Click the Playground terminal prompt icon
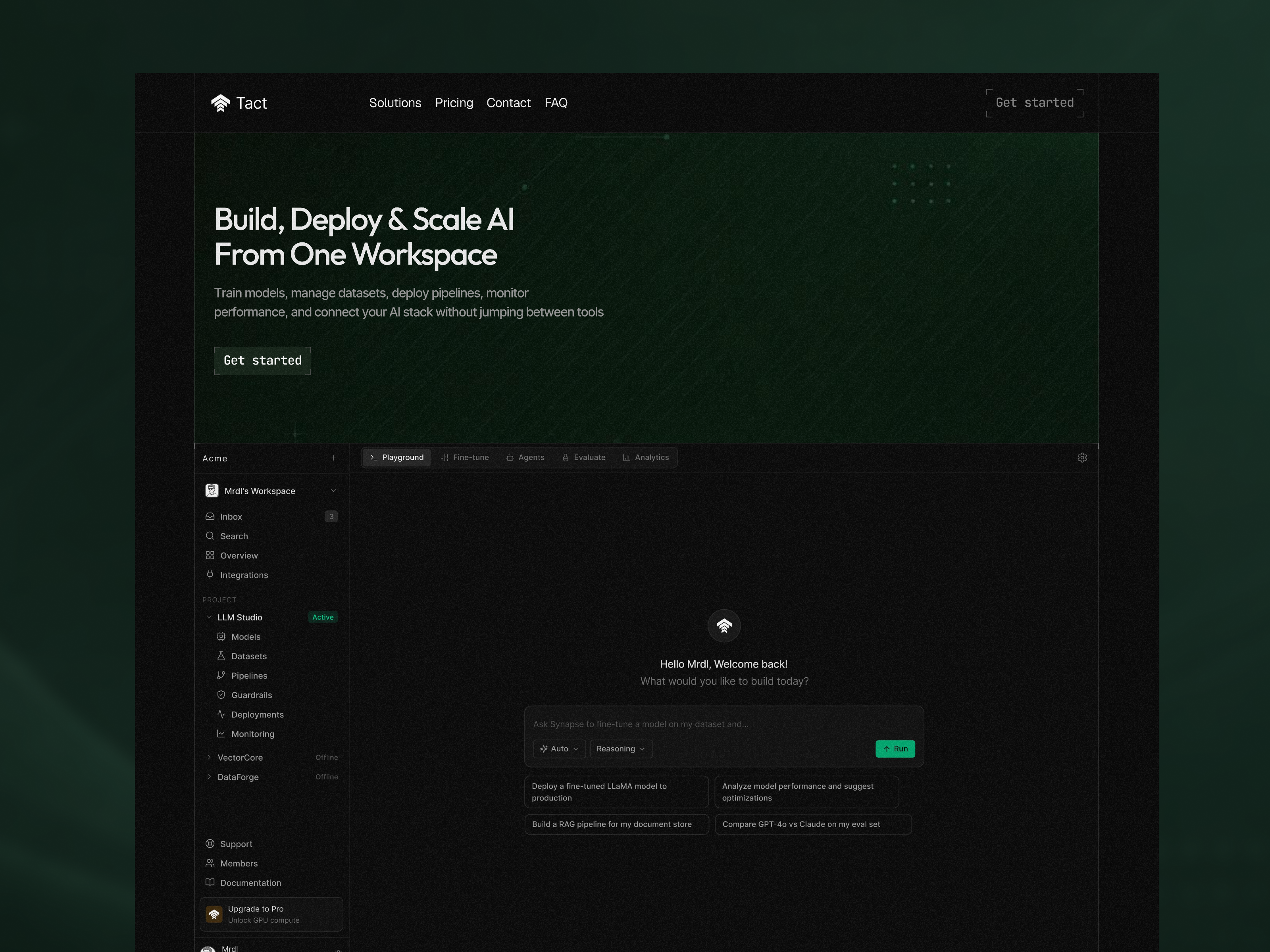Image resolution: width=1270 pixels, height=952 pixels. click(374, 457)
